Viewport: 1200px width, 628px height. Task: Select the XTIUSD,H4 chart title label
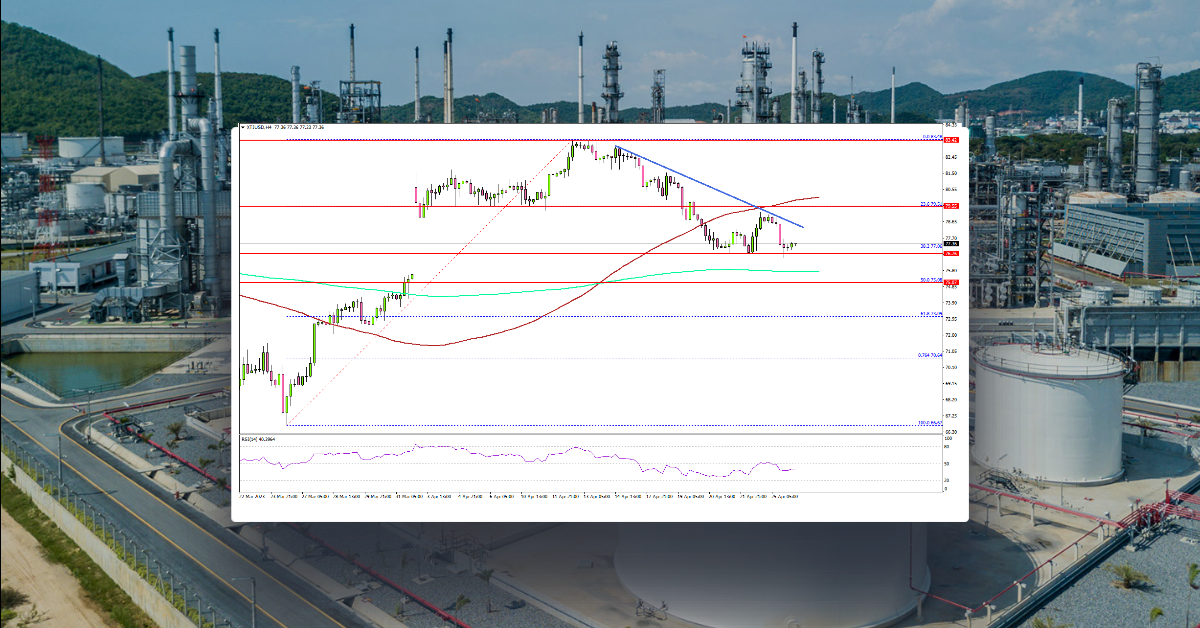coord(262,127)
